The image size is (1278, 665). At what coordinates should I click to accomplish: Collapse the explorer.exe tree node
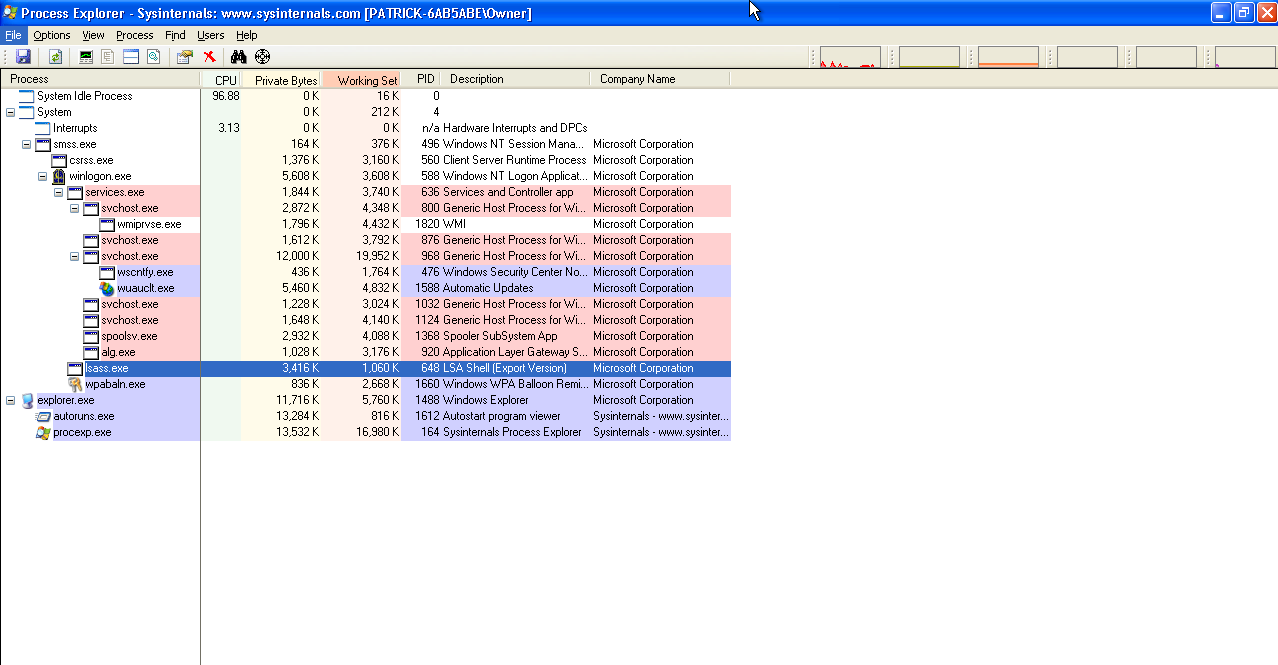[11, 400]
